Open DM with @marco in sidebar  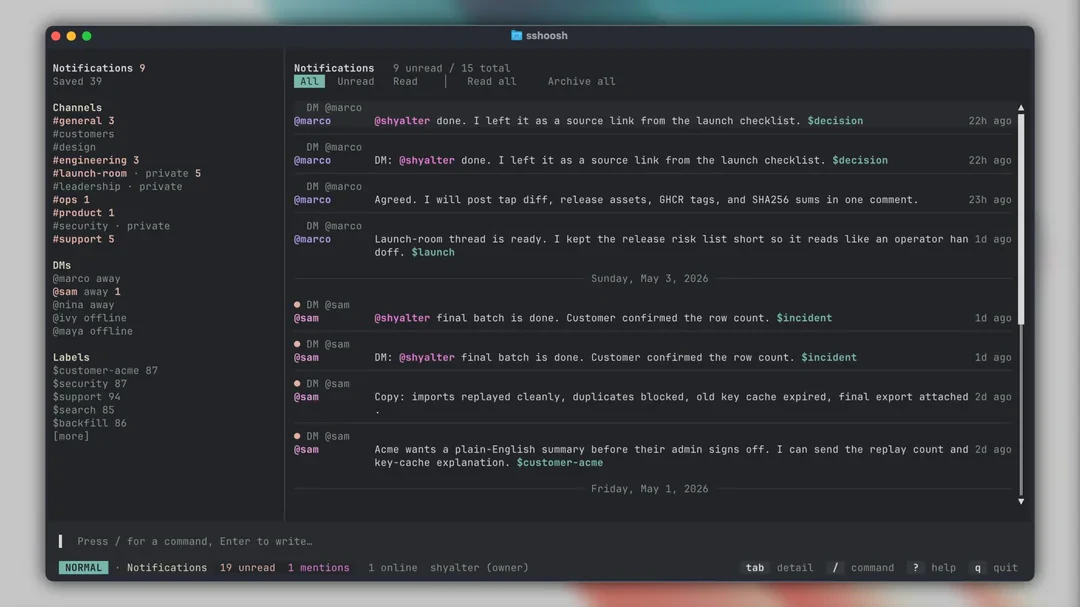point(86,278)
